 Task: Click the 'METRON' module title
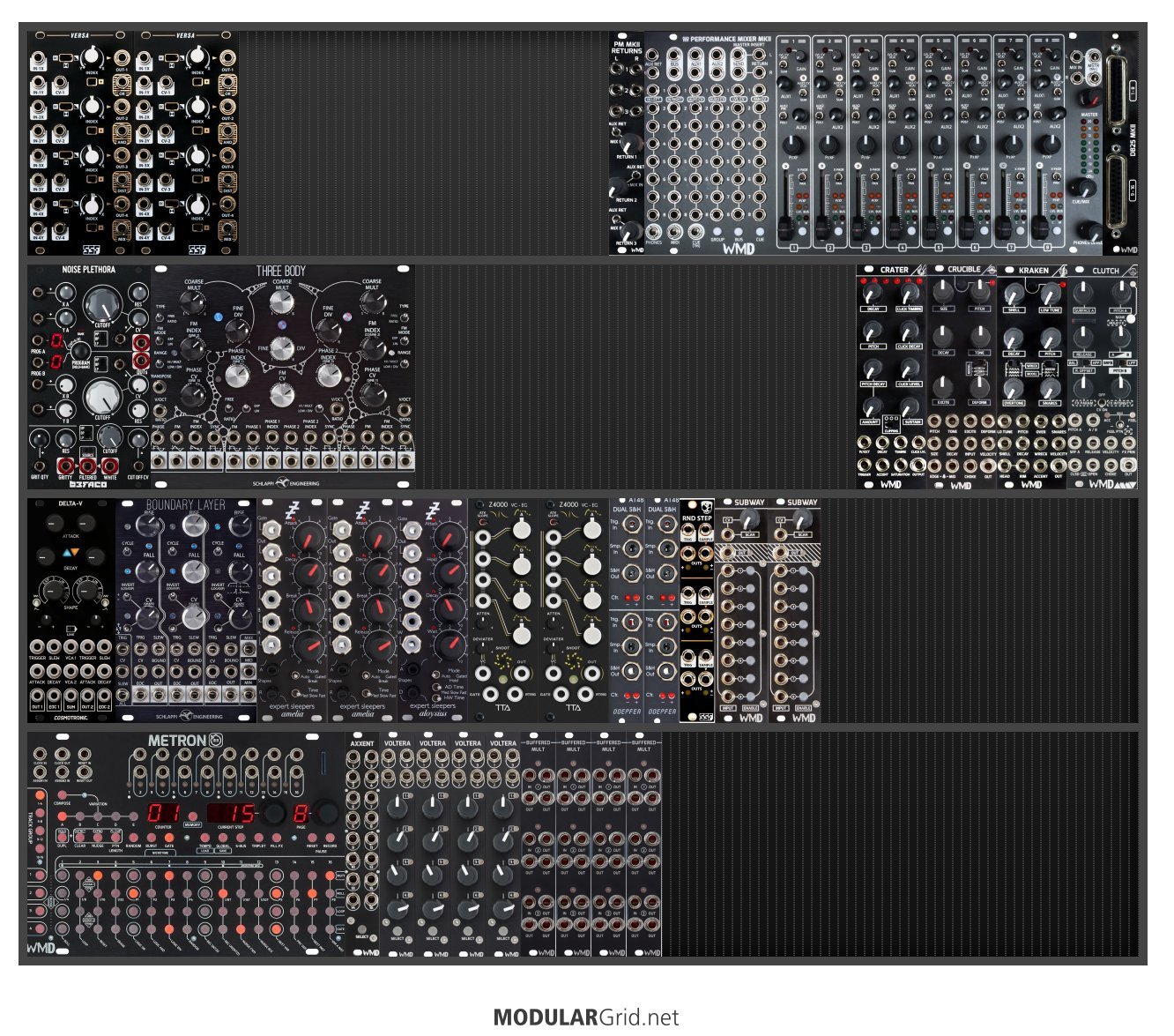point(176,741)
